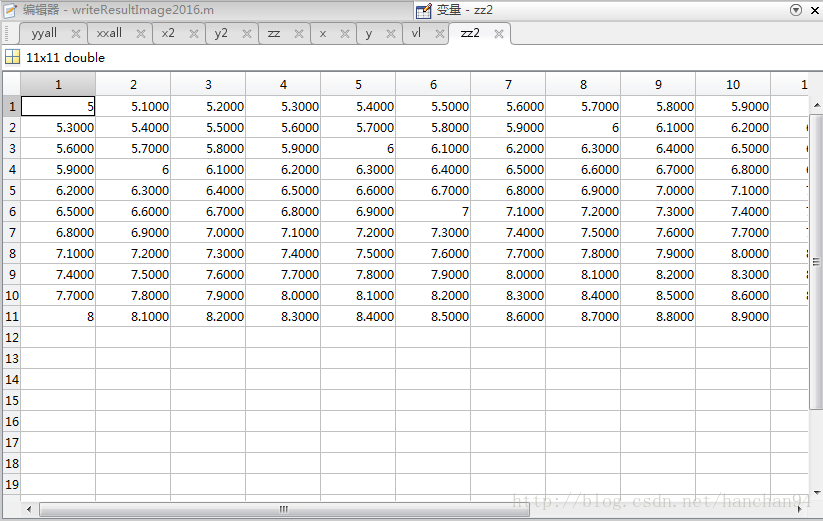Click empty cell in row 12 column 1
This screenshot has height=521, width=823.
coord(58,337)
